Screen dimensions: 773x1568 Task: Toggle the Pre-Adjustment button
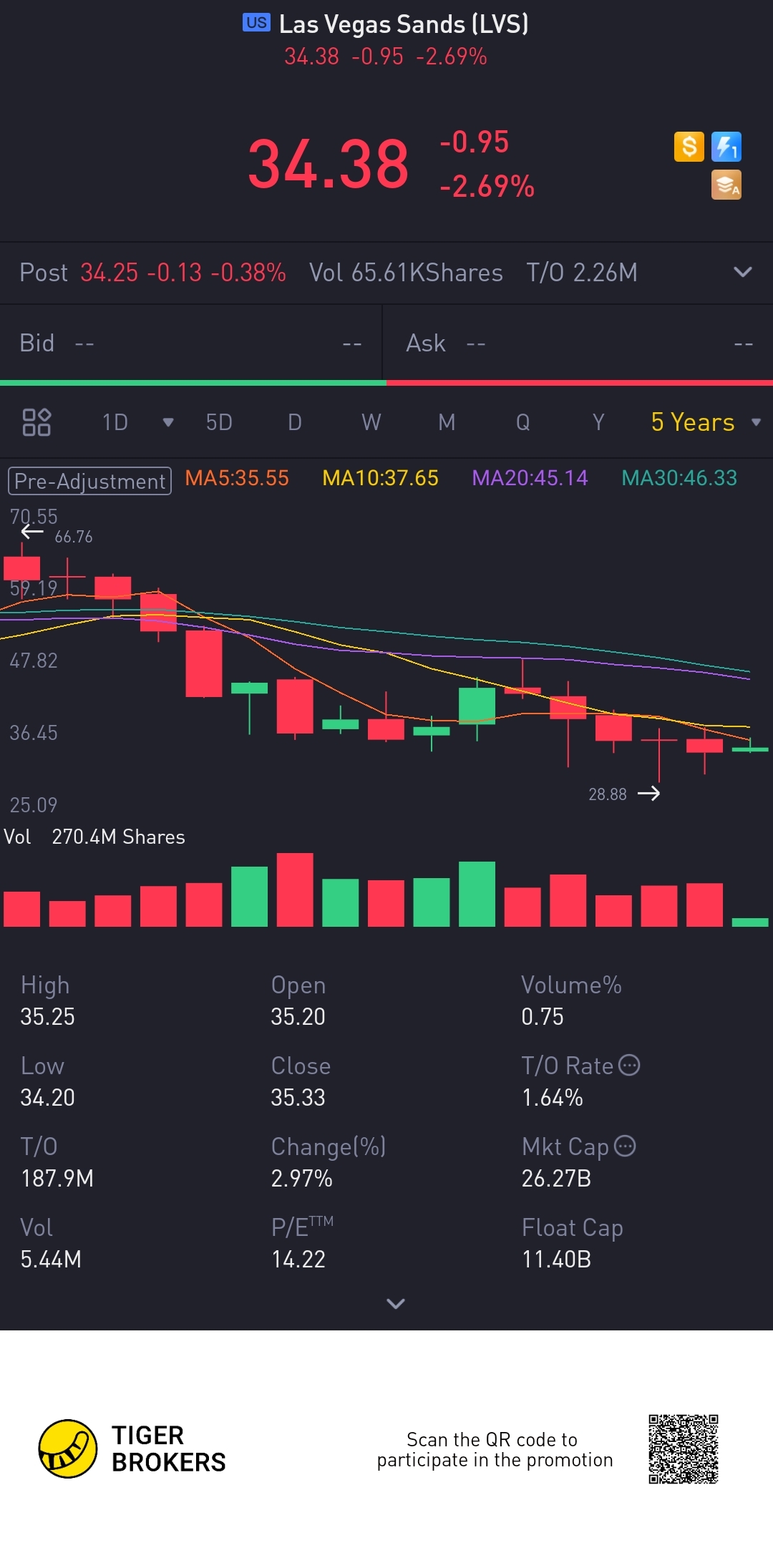coord(89,481)
